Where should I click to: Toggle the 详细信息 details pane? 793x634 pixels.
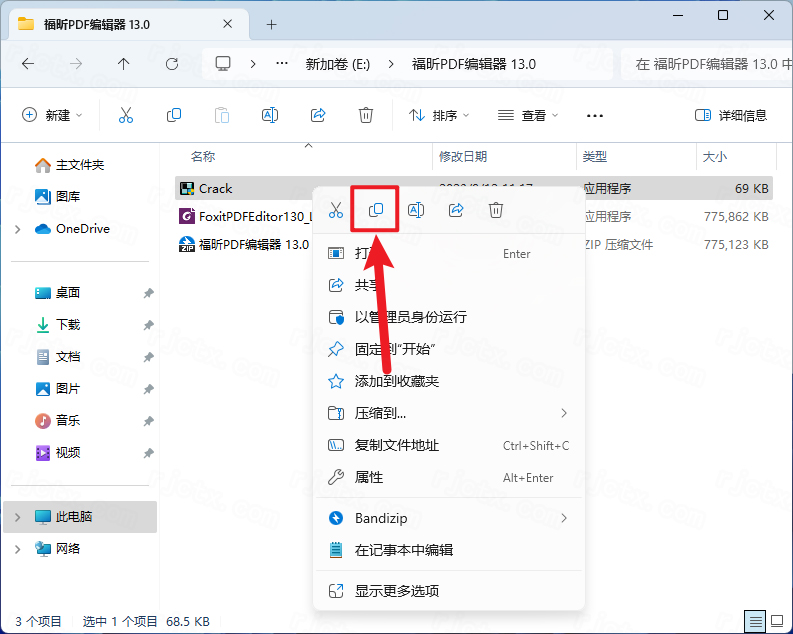tap(731, 115)
